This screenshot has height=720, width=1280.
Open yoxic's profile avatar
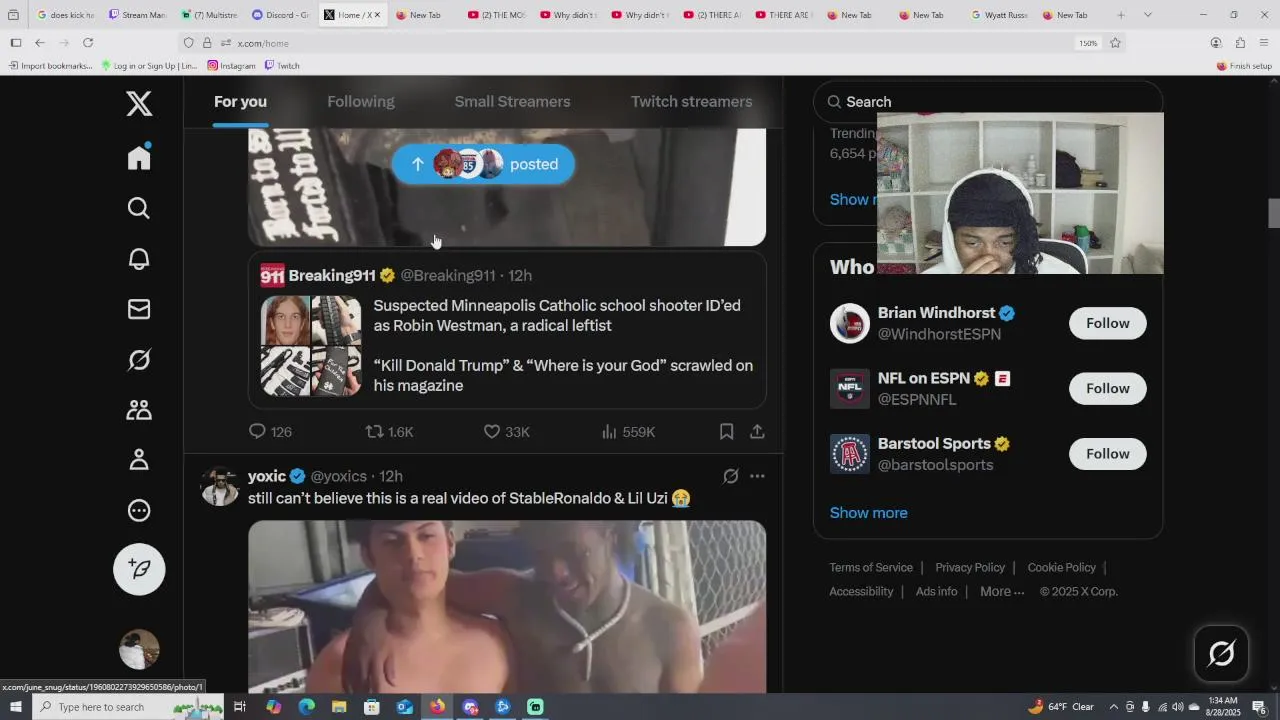[220, 486]
